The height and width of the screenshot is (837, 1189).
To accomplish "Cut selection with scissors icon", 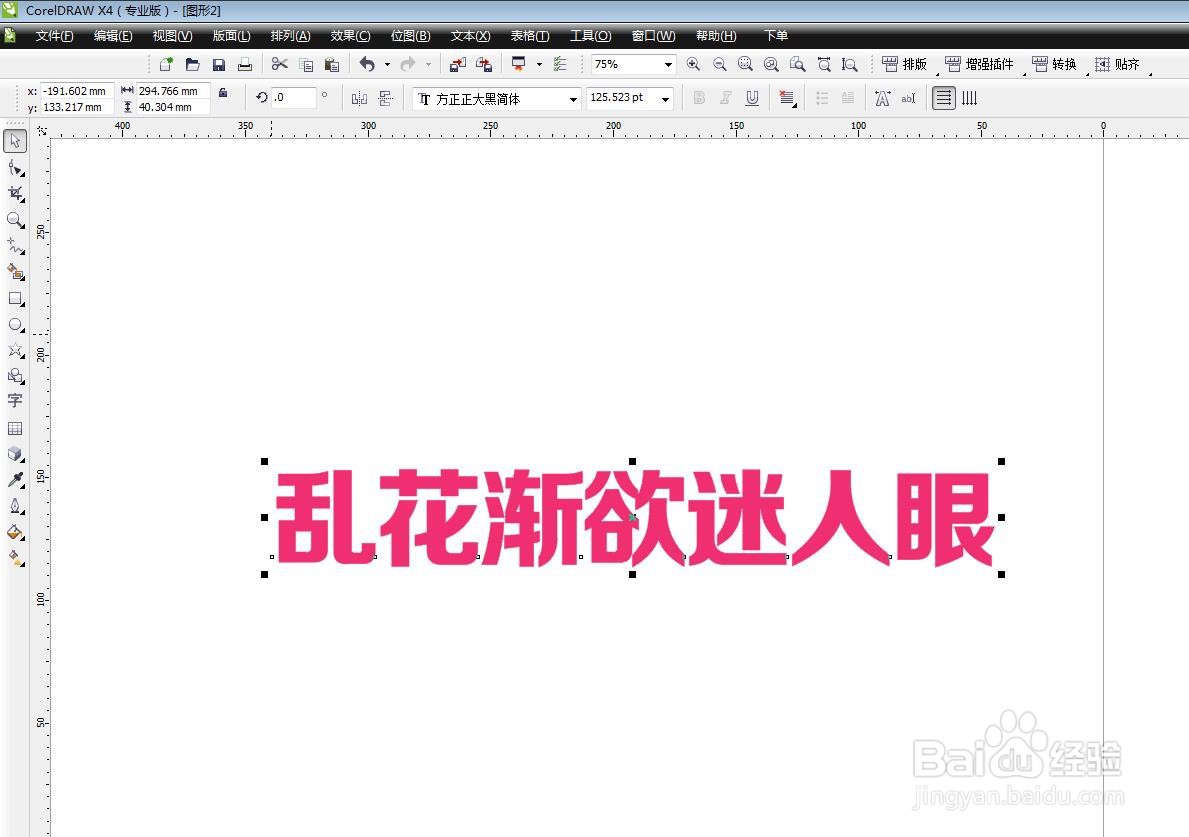I will [x=280, y=64].
